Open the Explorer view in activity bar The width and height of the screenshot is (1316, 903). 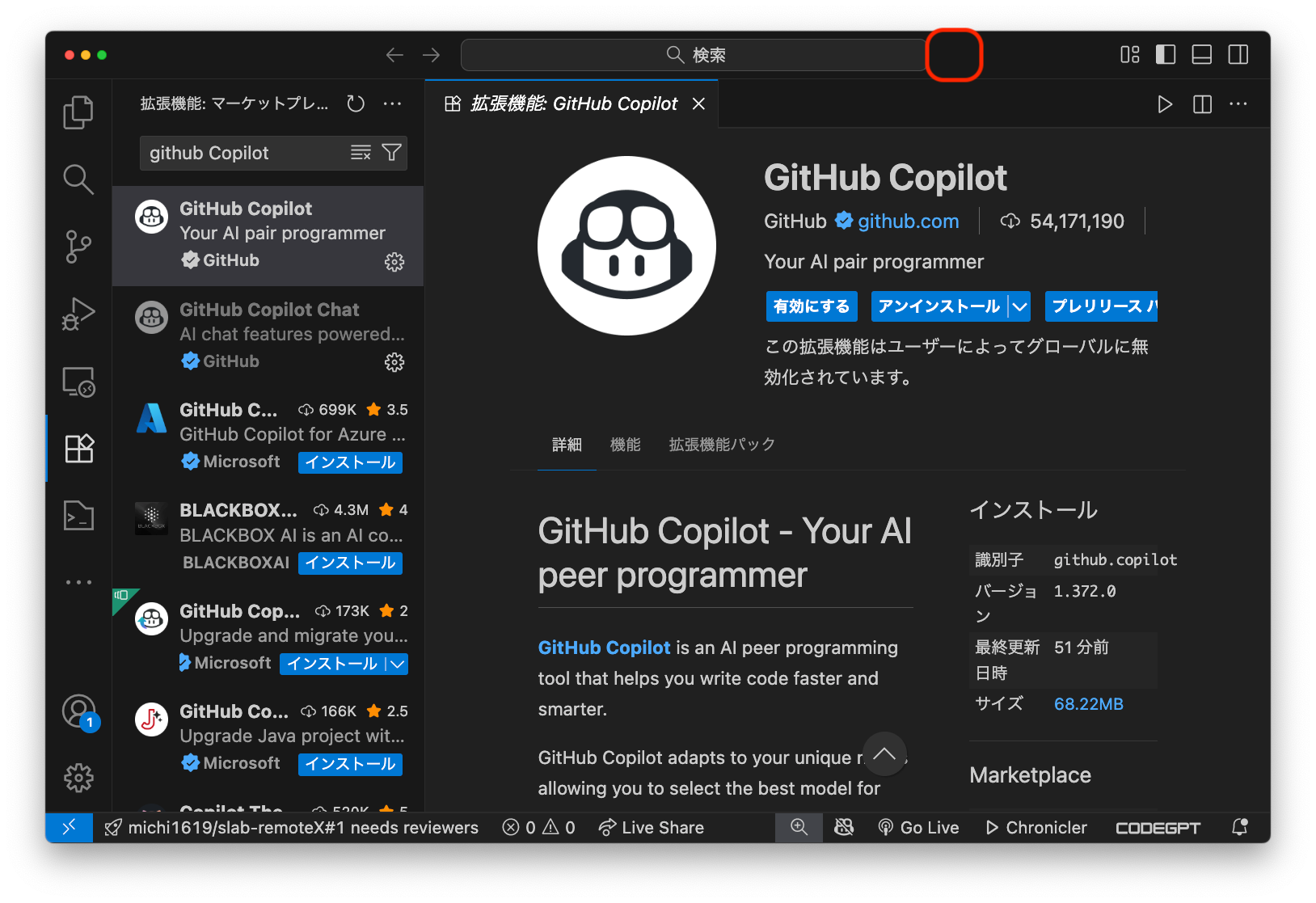pos(78,112)
